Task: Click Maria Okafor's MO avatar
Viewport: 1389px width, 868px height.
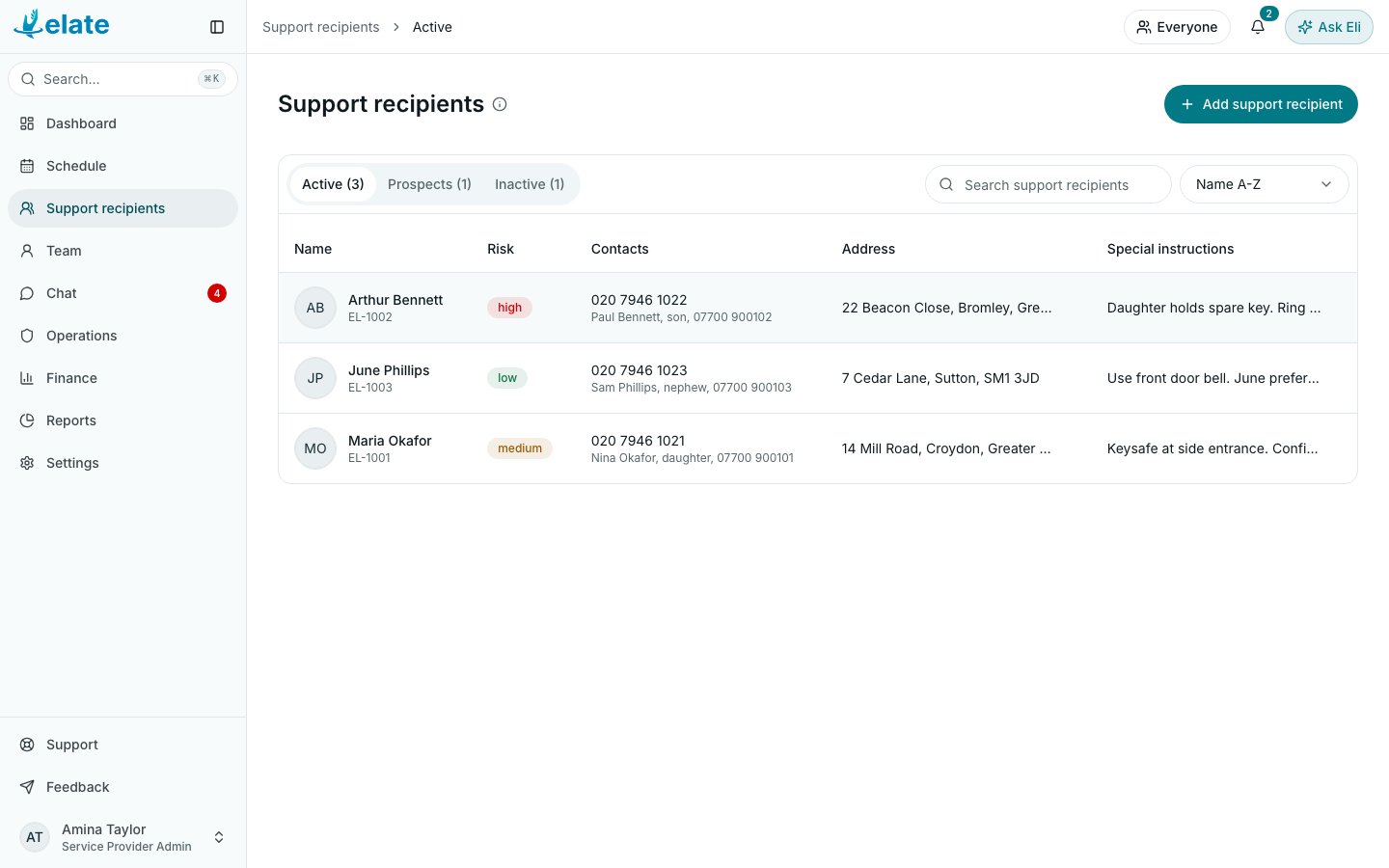Action: (x=315, y=448)
